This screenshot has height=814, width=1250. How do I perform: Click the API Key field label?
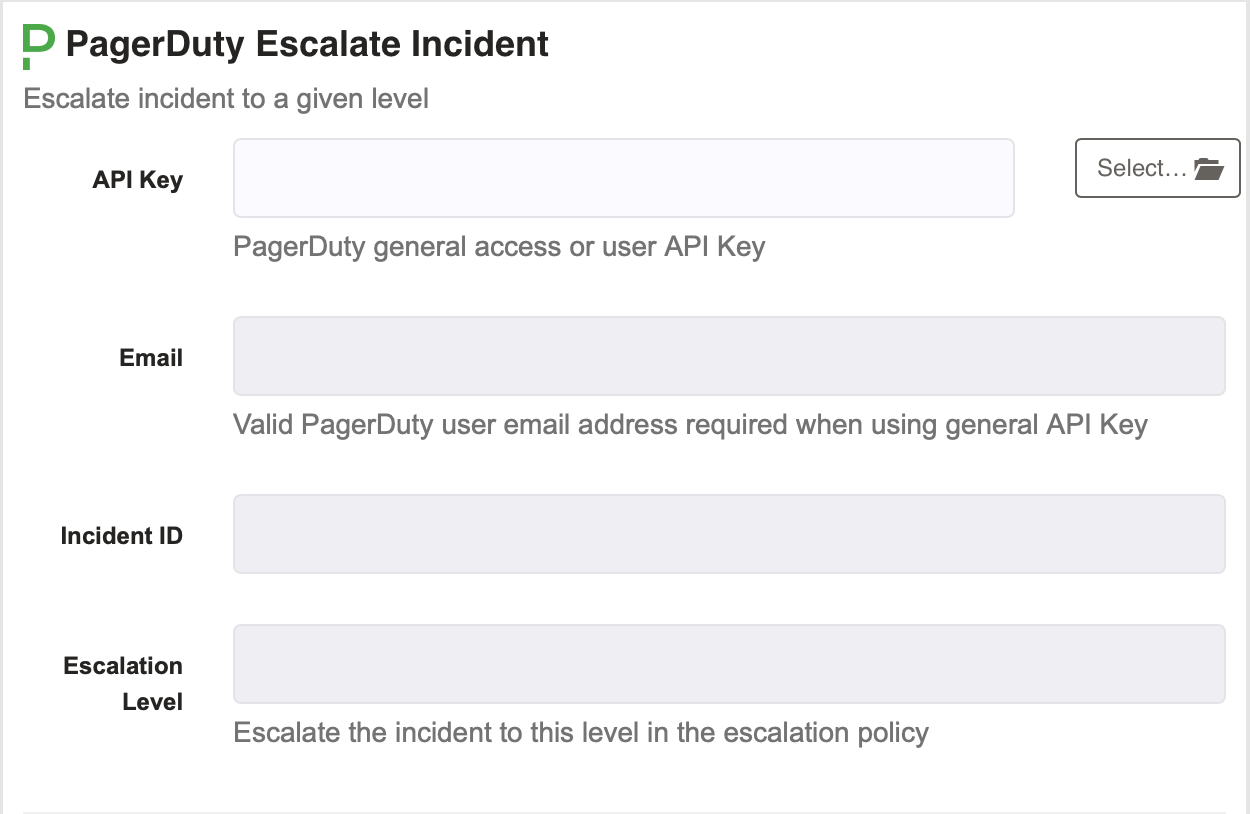pyautogui.click(x=138, y=180)
